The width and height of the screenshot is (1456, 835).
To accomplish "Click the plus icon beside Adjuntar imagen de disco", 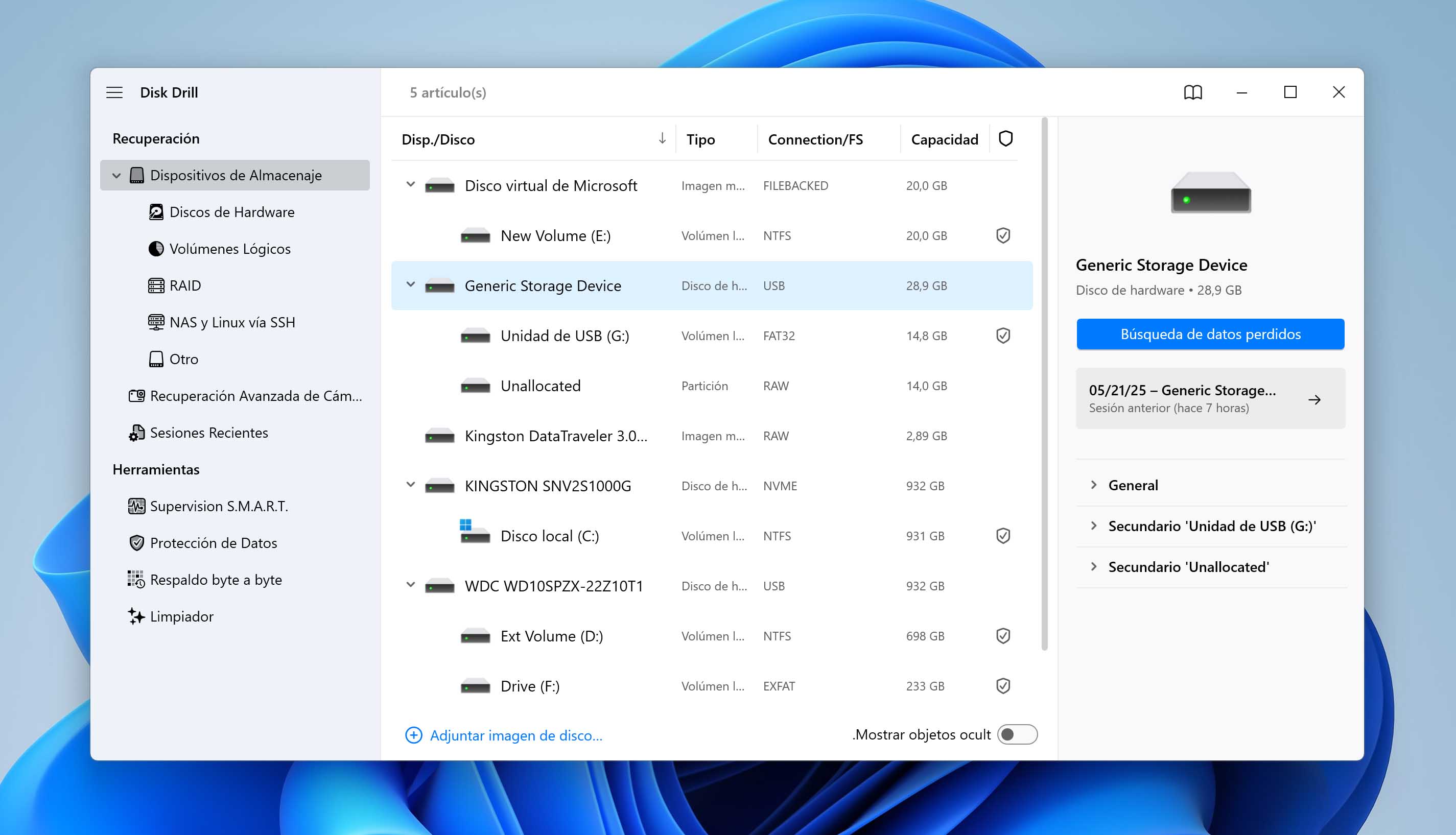I will [x=414, y=735].
